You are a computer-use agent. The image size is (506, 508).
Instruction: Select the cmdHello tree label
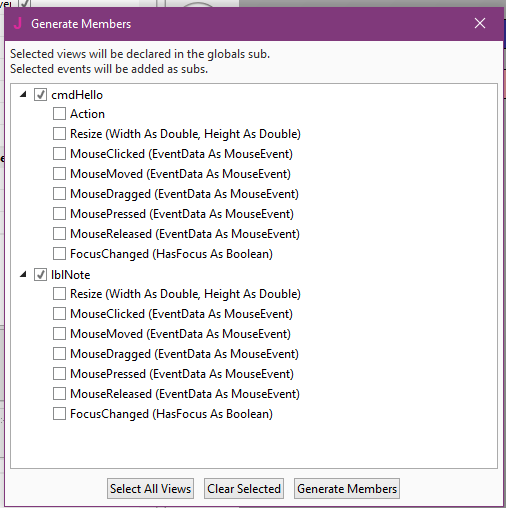coord(77,95)
